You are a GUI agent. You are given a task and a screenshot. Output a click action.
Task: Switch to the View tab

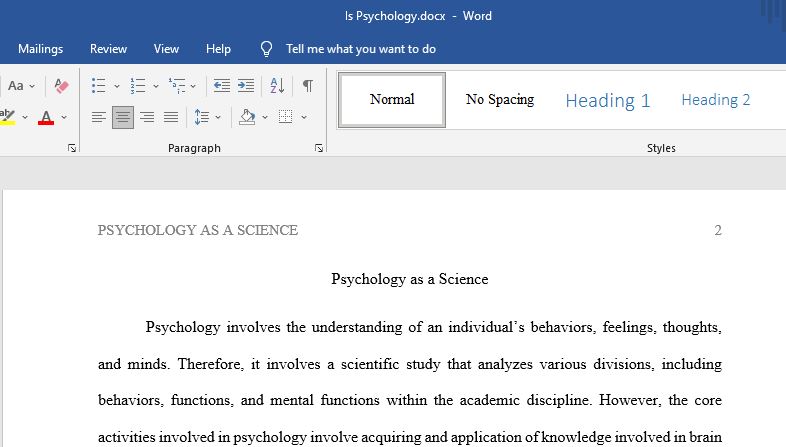tap(166, 49)
